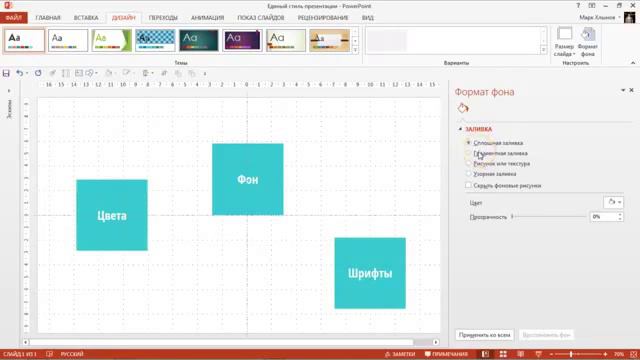The image size is (640, 360).
Task: Select the Цвета square on slide
Action: (112, 215)
